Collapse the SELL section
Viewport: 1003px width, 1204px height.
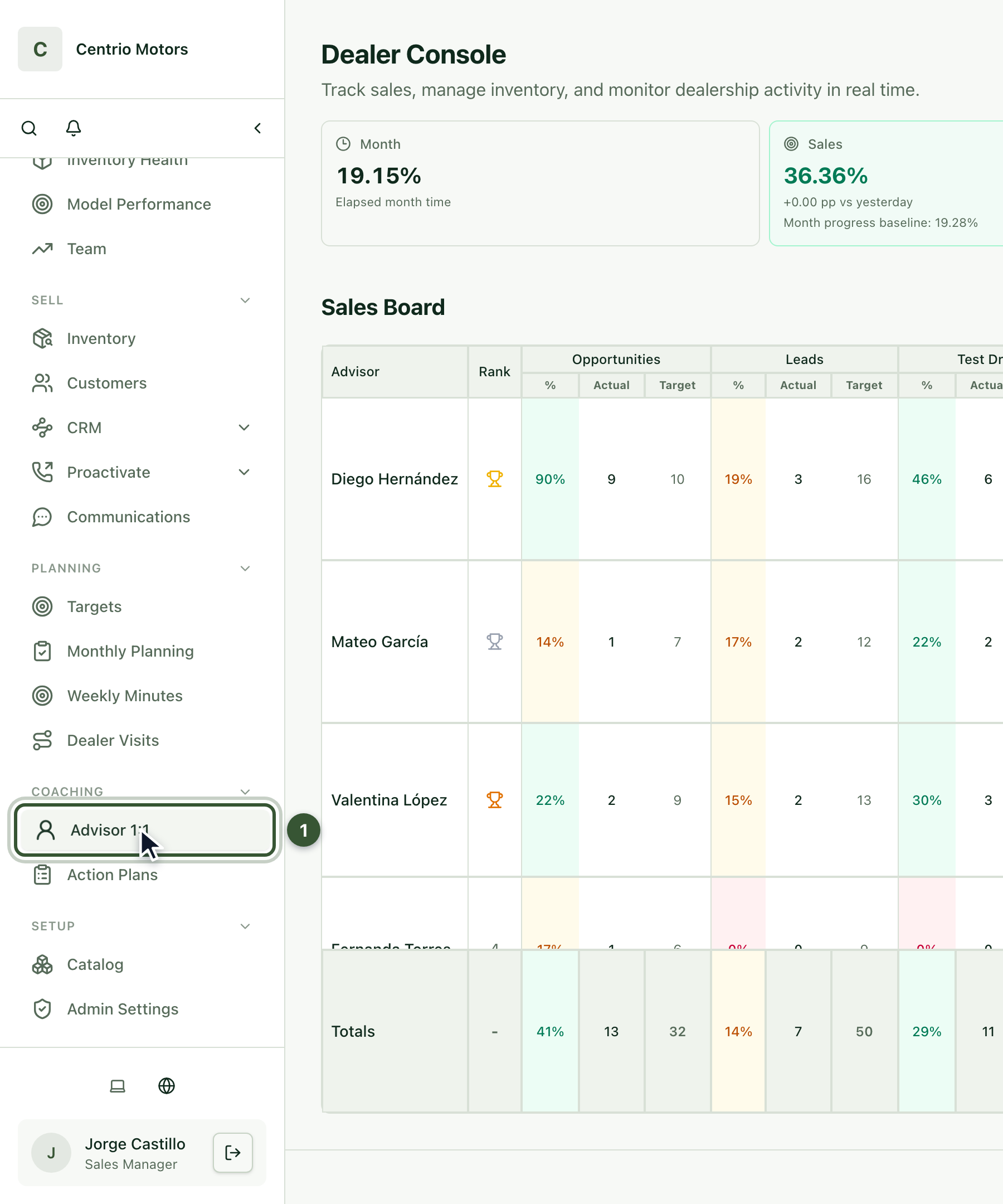tap(245, 300)
